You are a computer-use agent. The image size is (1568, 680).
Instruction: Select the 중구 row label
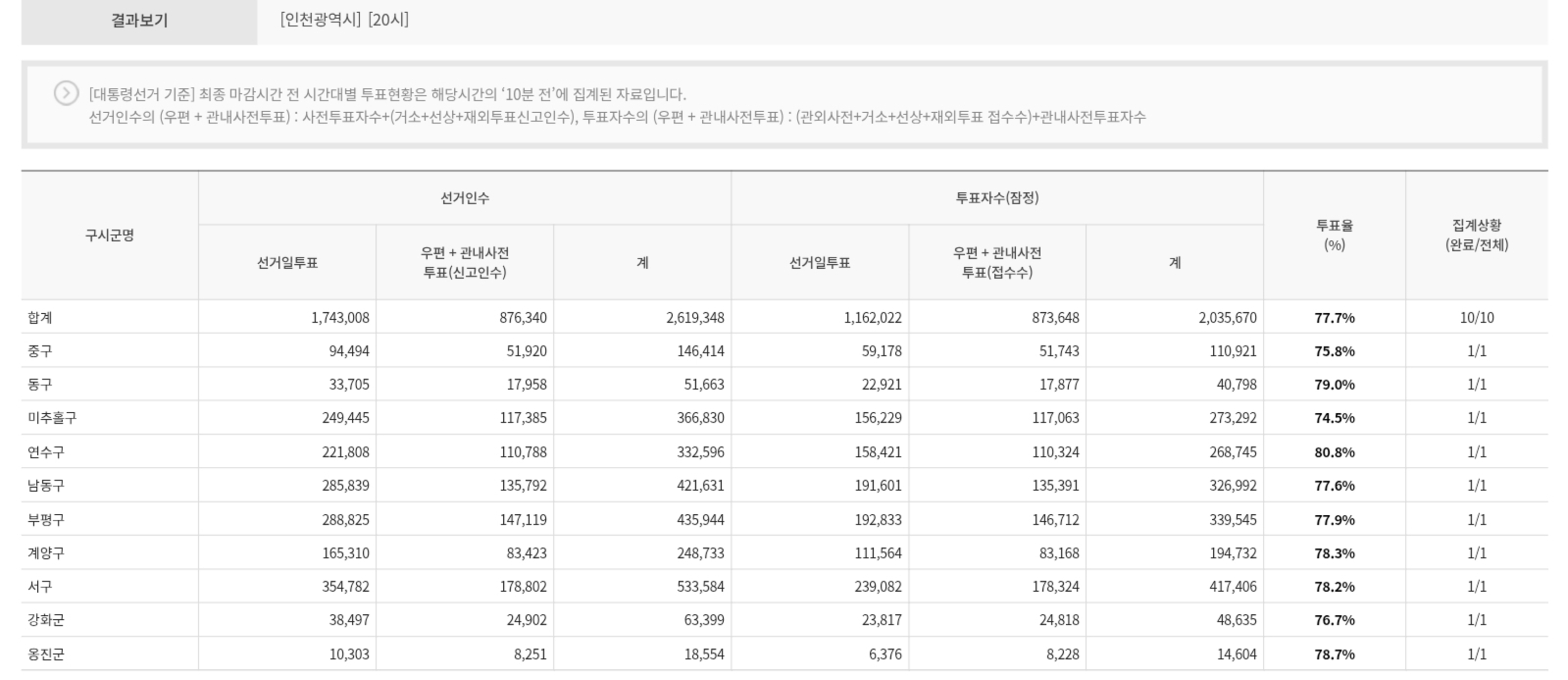pos(40,351)
